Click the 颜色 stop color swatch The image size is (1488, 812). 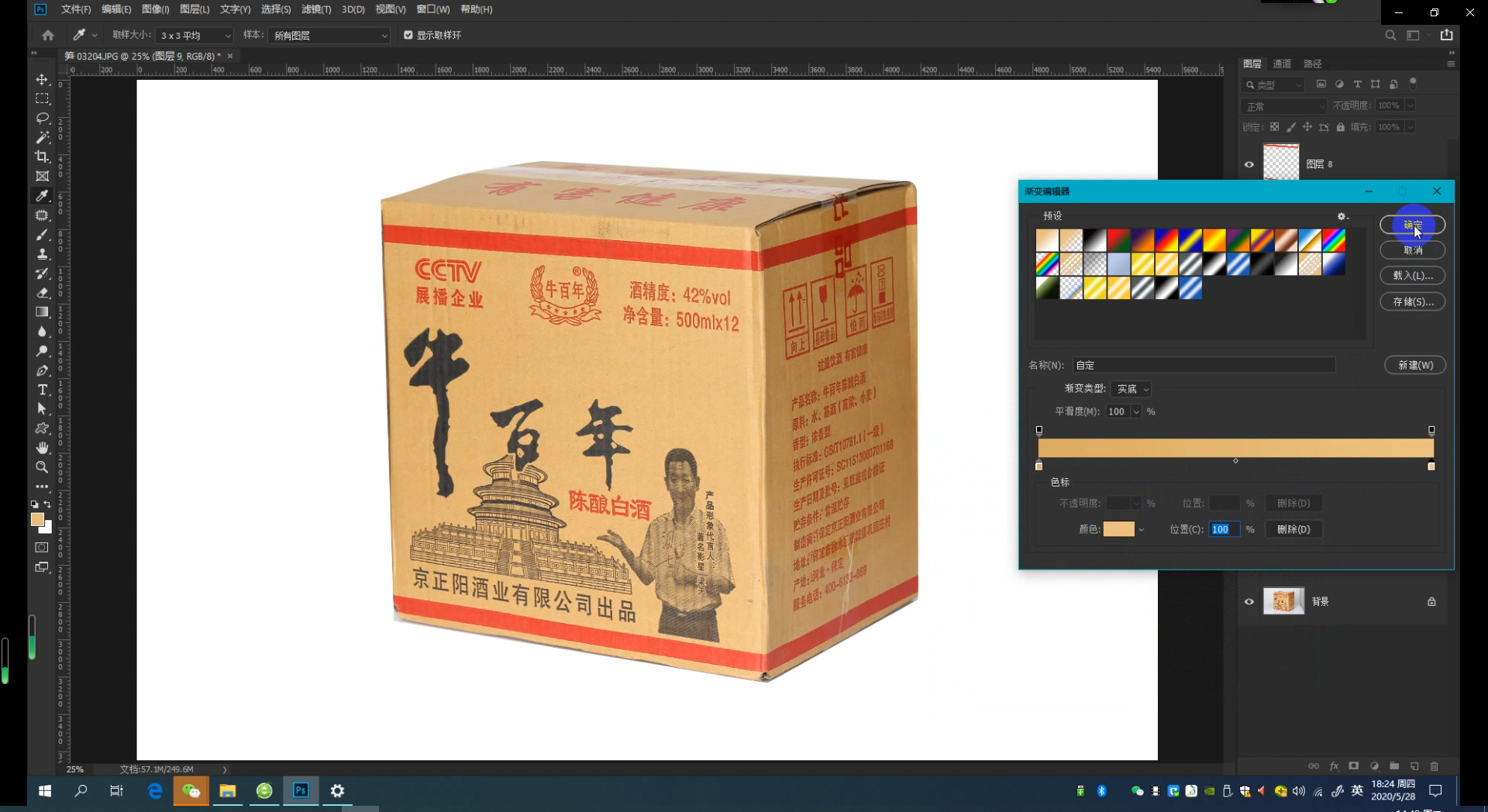pyautogui.click(x=1118, y=529)
